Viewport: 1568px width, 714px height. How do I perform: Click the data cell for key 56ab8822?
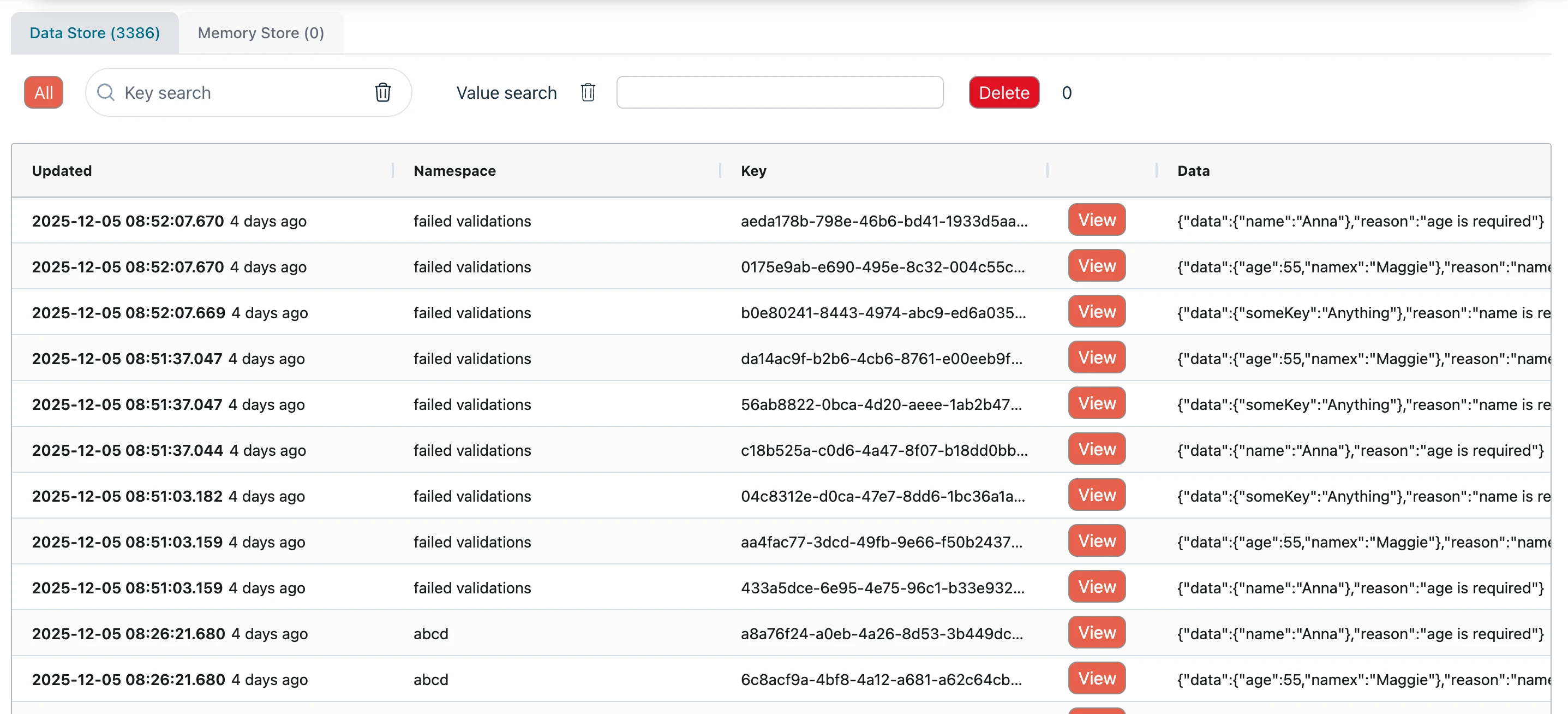(x=1362, y=404)
